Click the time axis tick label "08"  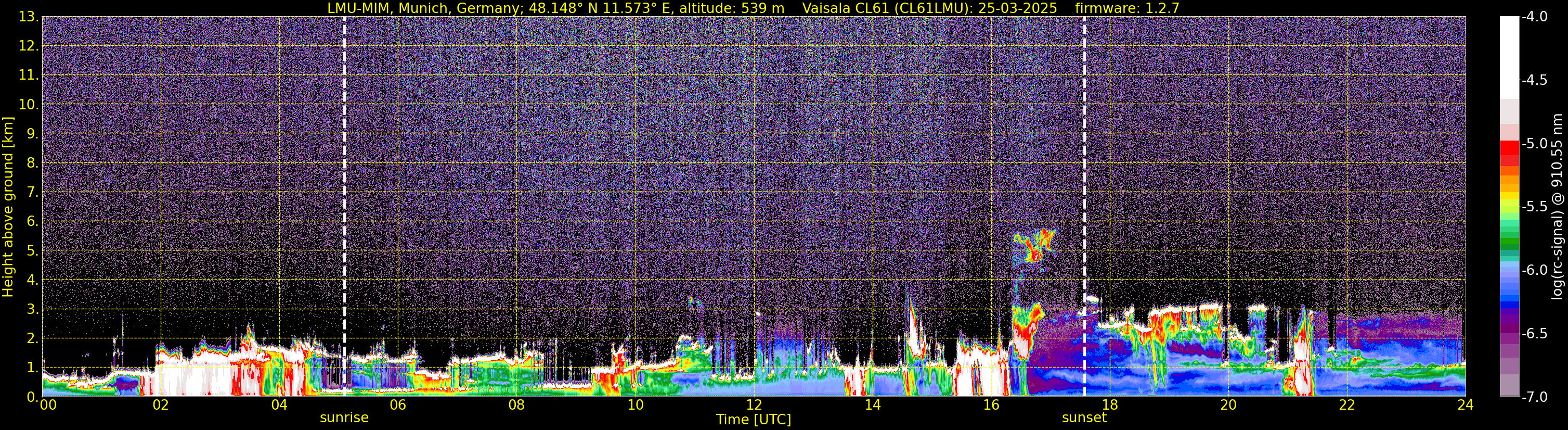(x=516, y=405)
